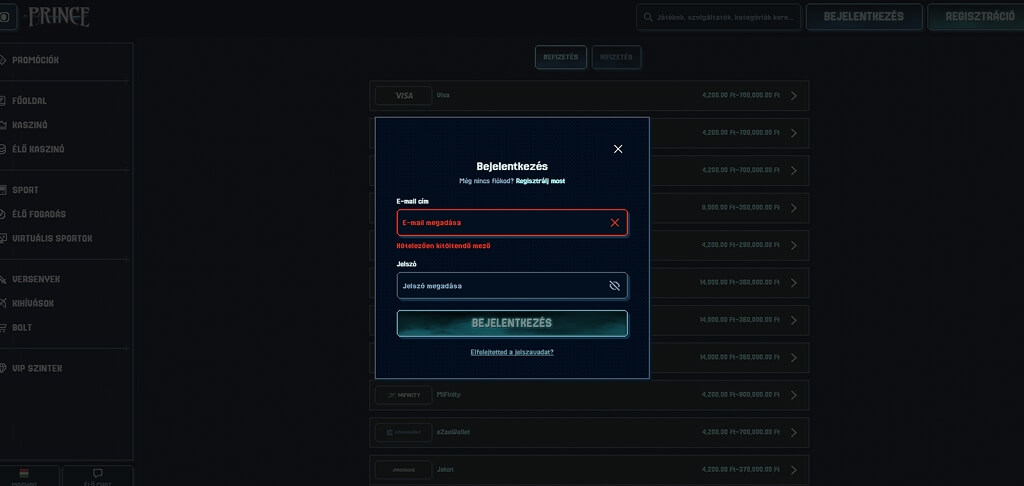Click the Sport calendar icon
Viewport: 1024px width, 486px height.
pyautogui.click(x=3, y=190)
